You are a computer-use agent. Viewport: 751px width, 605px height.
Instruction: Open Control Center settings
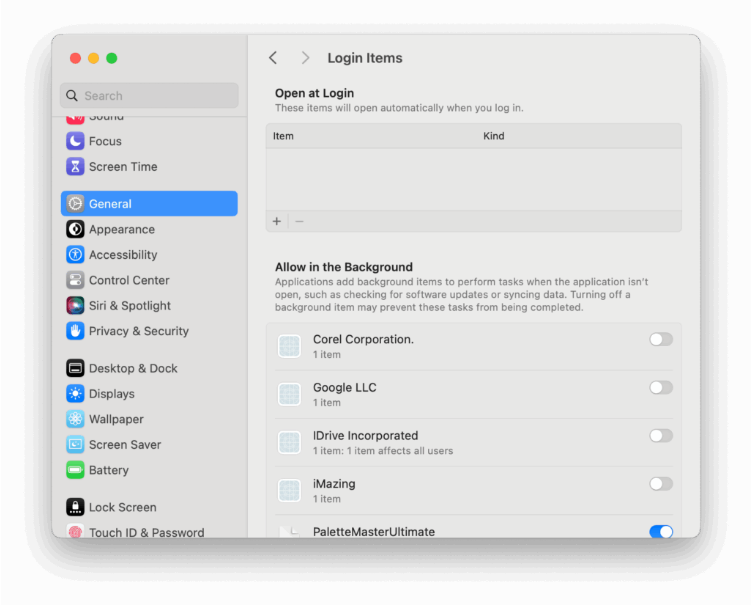point(149,280)
